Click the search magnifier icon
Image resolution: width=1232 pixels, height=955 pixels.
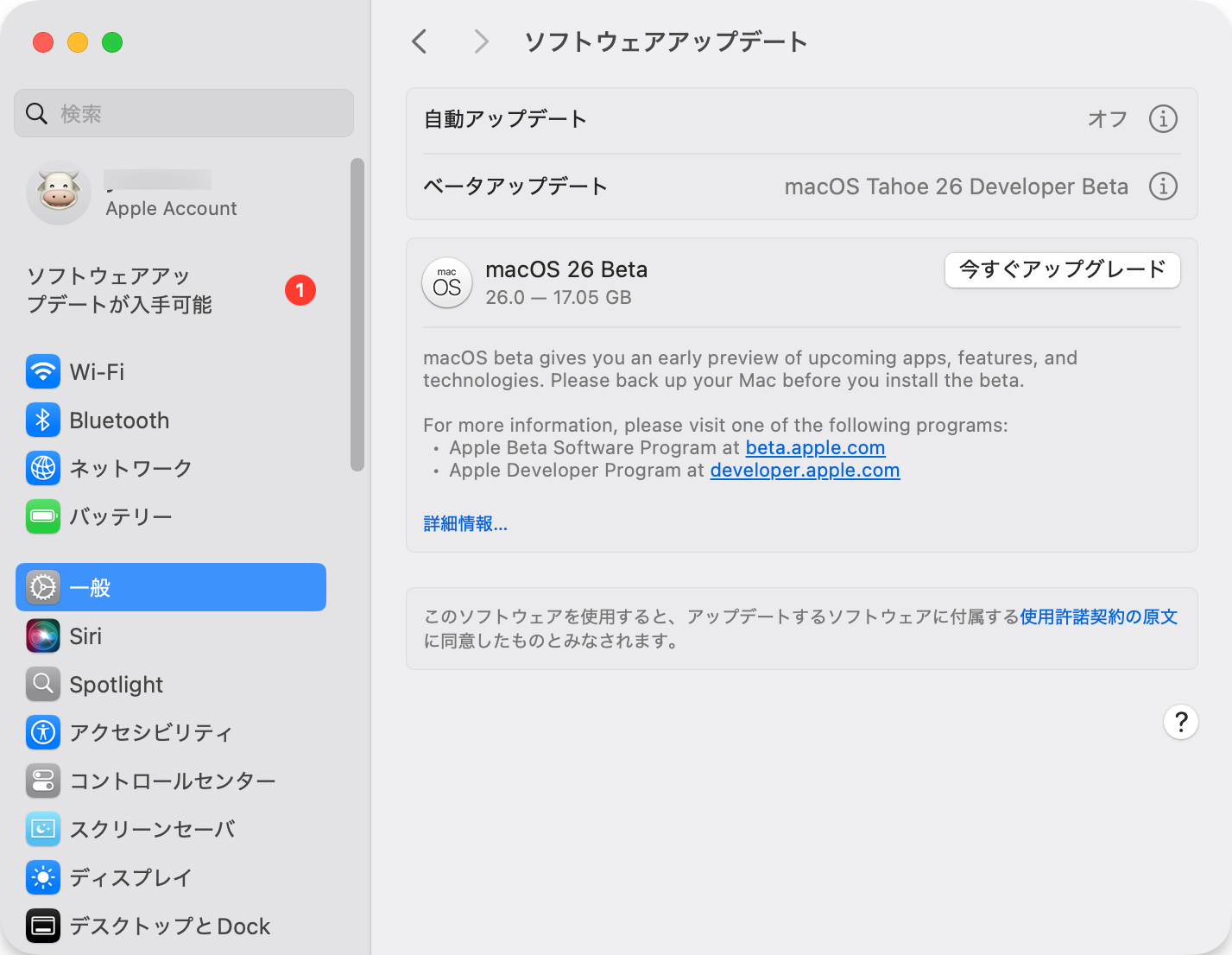(36, 113)
